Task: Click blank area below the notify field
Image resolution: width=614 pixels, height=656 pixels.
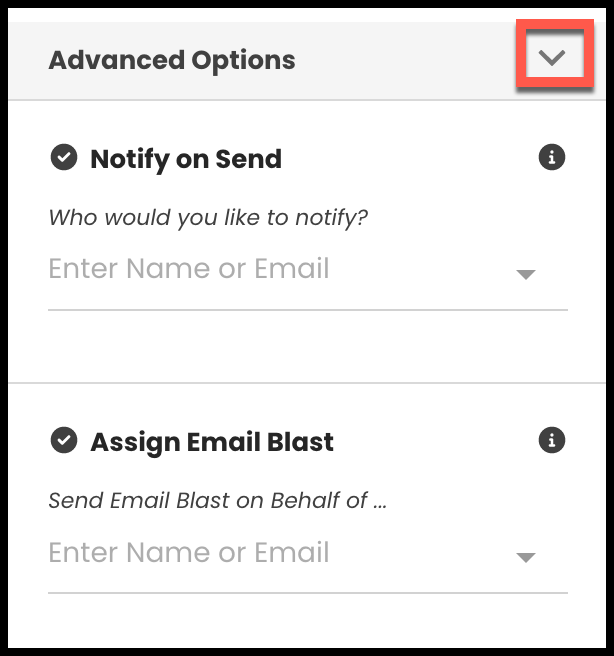Action: (x=308, y=346)
